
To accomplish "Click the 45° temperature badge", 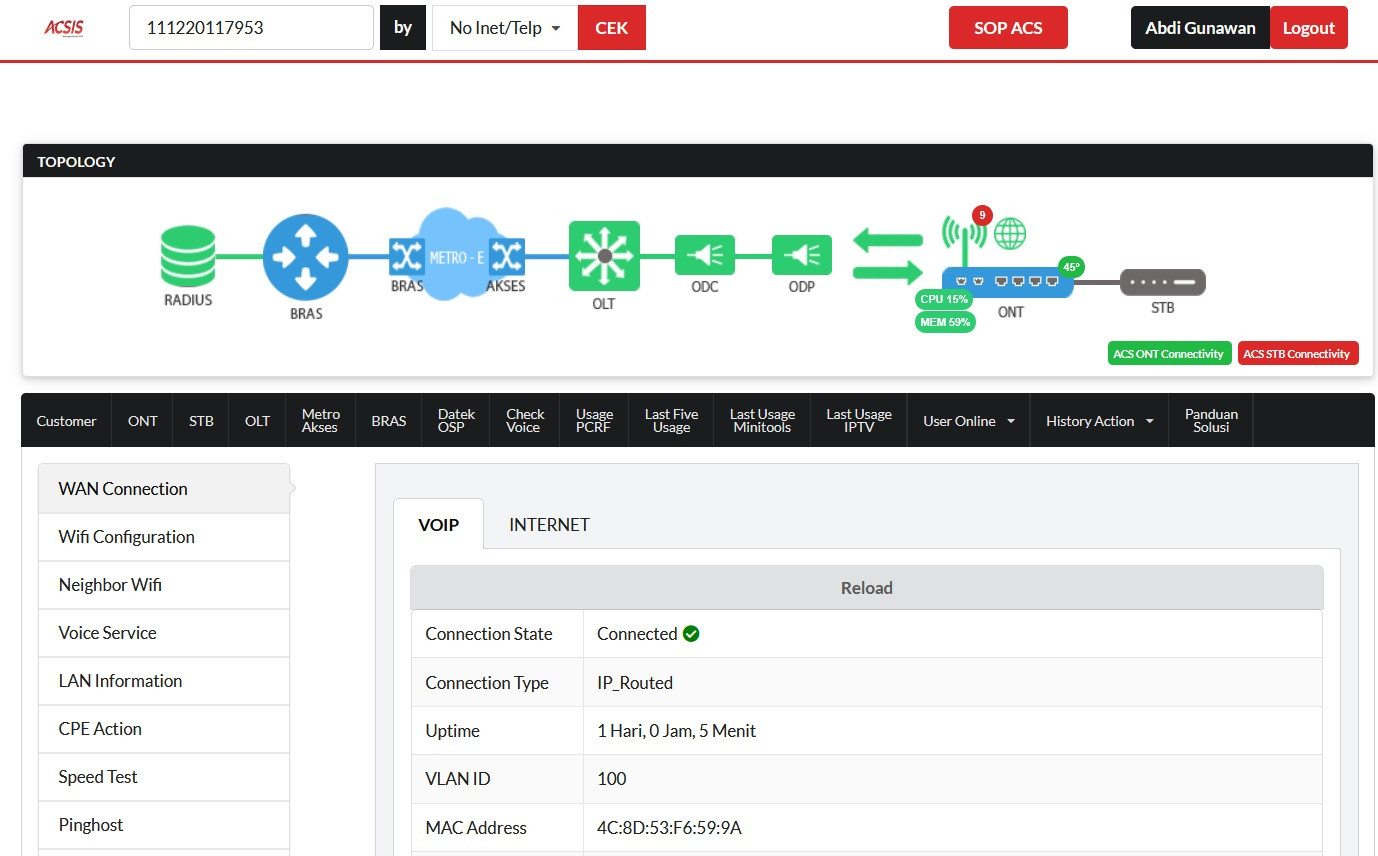I will 1071,267.
